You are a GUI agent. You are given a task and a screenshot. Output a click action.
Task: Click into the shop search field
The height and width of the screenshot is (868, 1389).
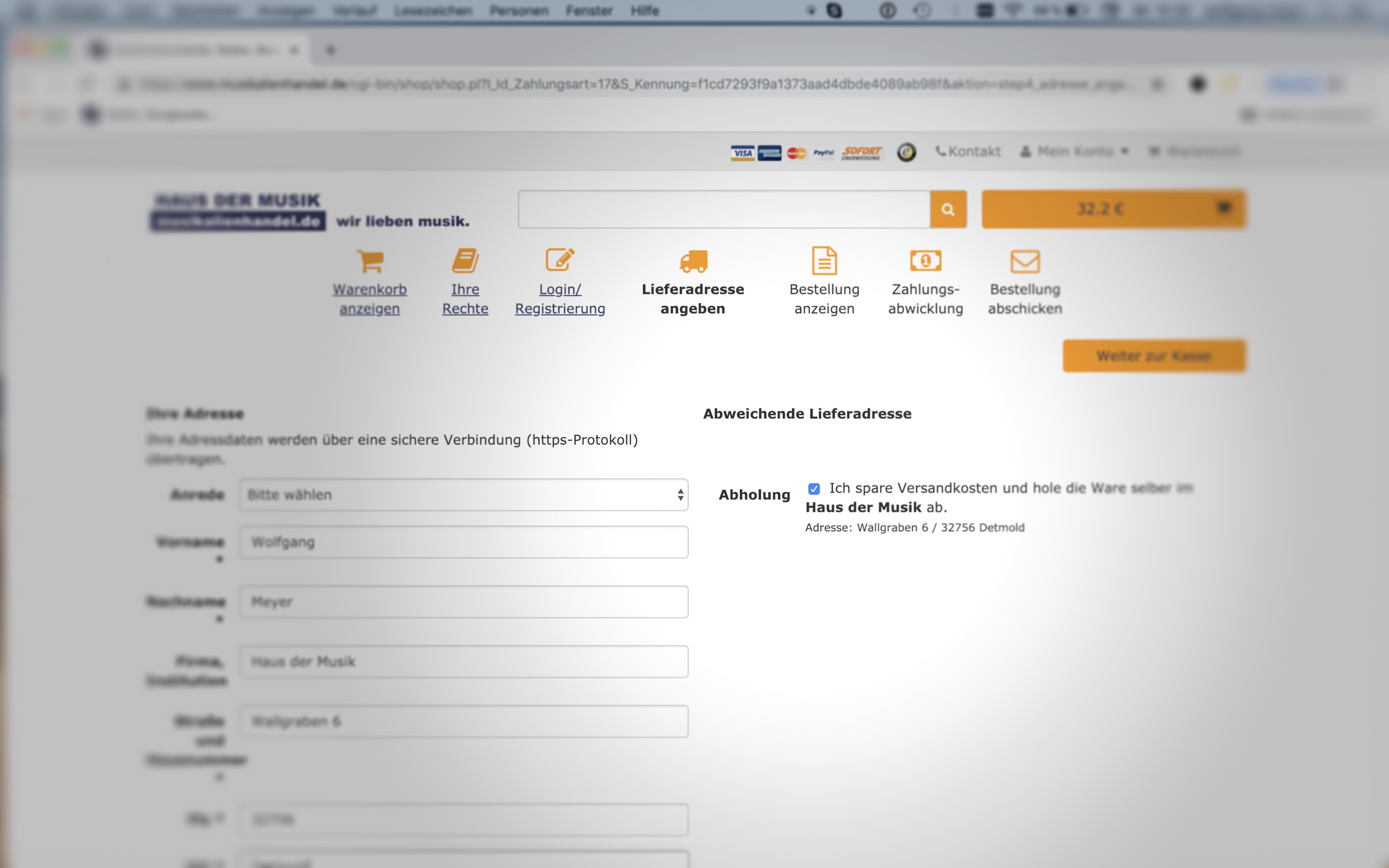(x=724, y=210)
